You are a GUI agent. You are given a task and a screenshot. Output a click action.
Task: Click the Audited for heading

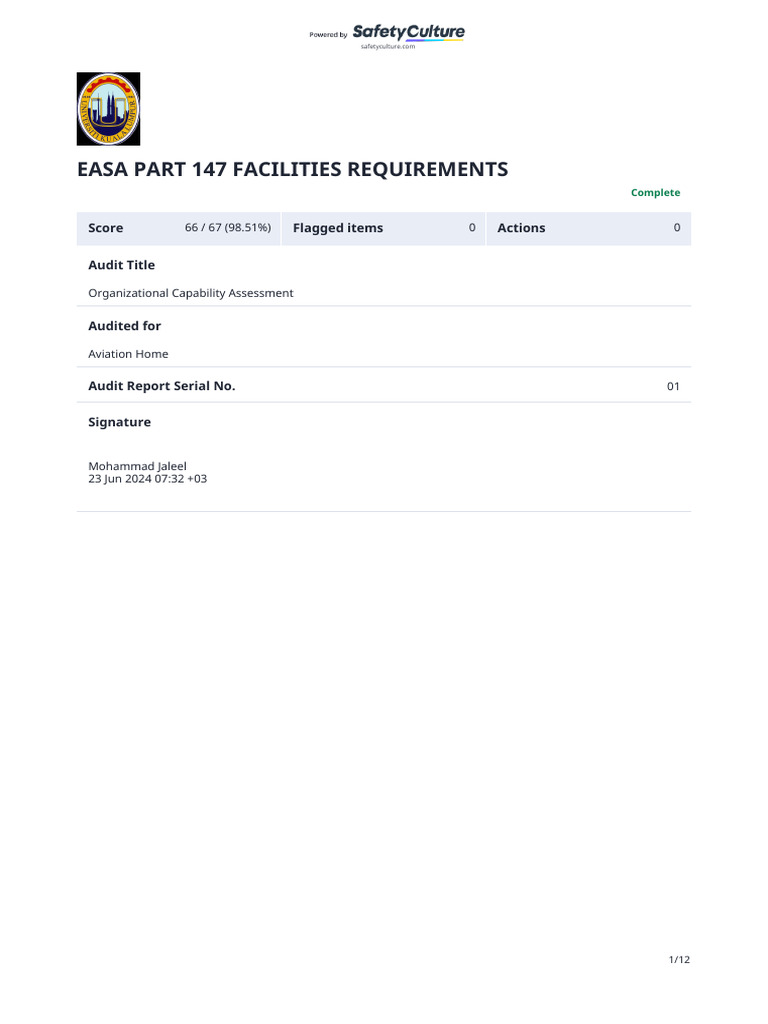coord(124,326)
